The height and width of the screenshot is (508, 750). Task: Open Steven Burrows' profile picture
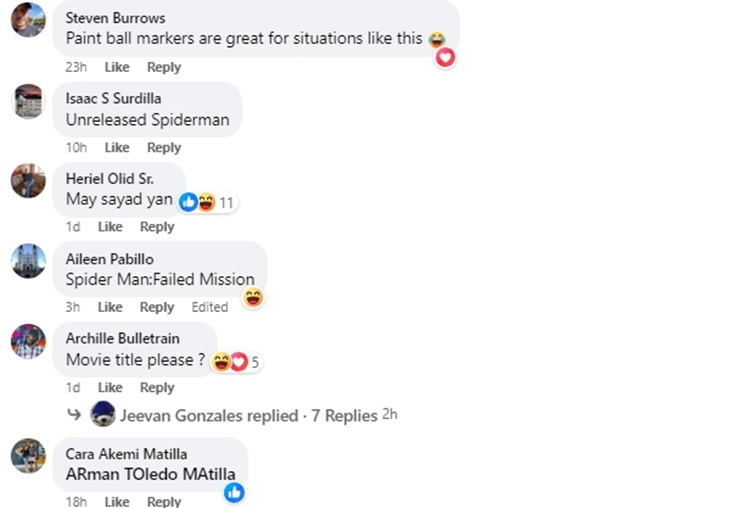point(28,20)
